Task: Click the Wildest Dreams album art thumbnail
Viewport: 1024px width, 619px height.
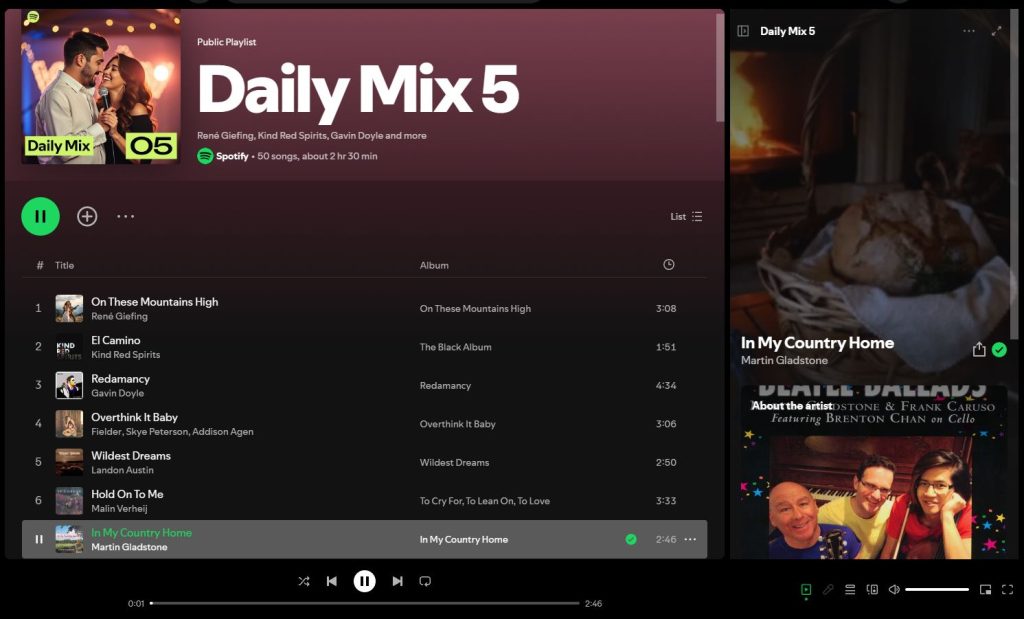Action: click(x=69, y=462)
